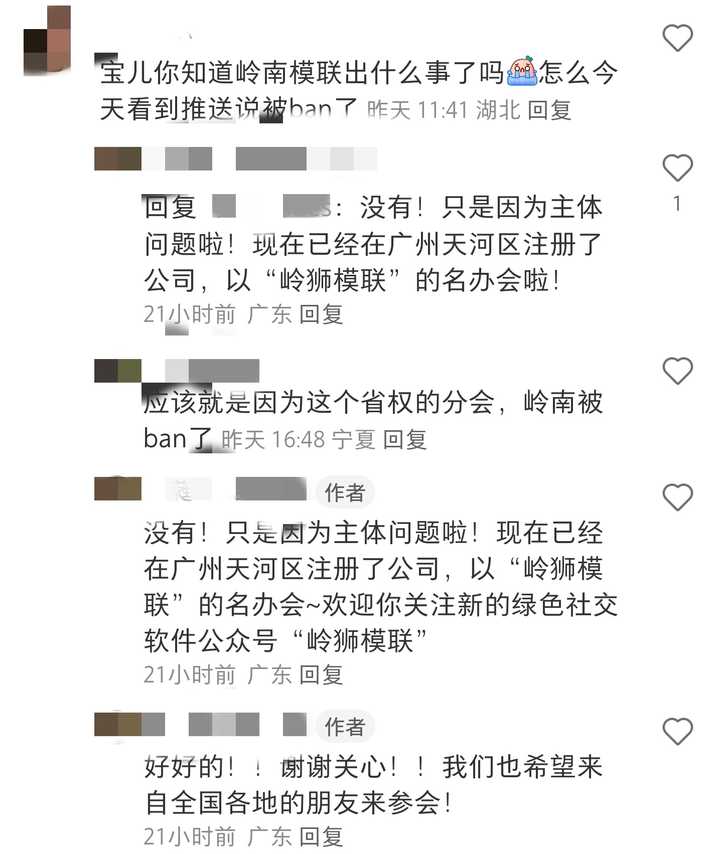The image size is (720, 854).
Task: Like the reply with 1 like
Action: [677, 167]
